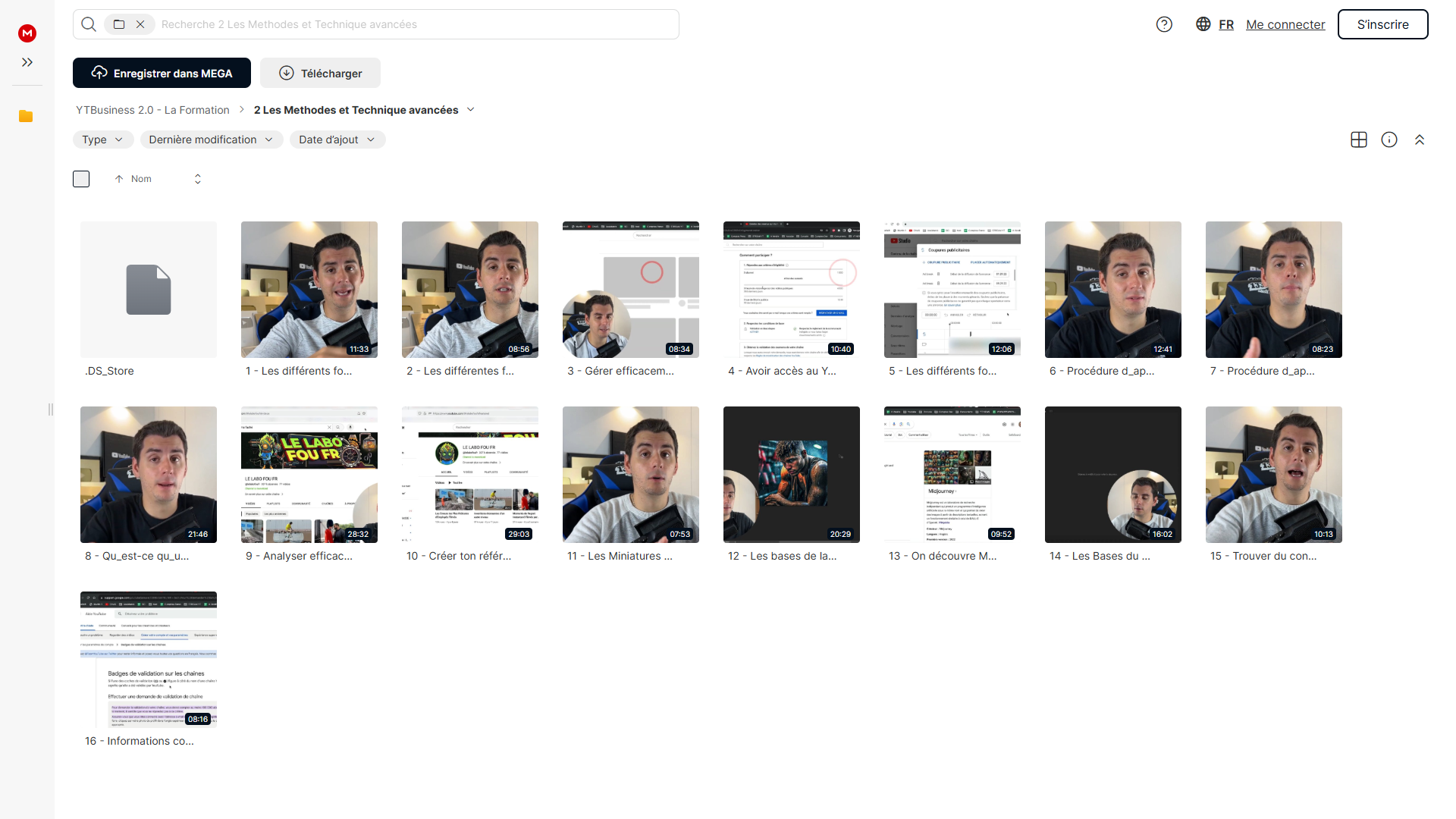Remove the folder filter chip in search
This screenshot has height=819, width=1456.
pos(140,24)
